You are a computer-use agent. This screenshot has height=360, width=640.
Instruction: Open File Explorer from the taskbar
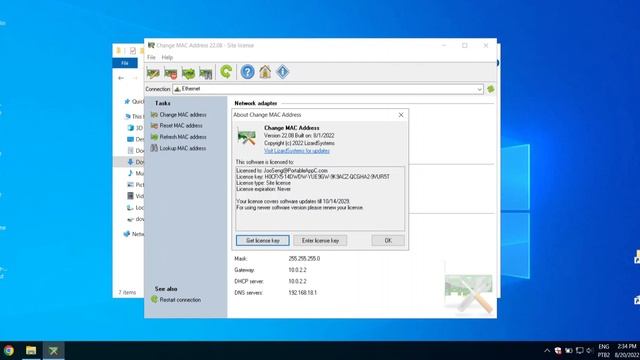[x=31, y=351]
